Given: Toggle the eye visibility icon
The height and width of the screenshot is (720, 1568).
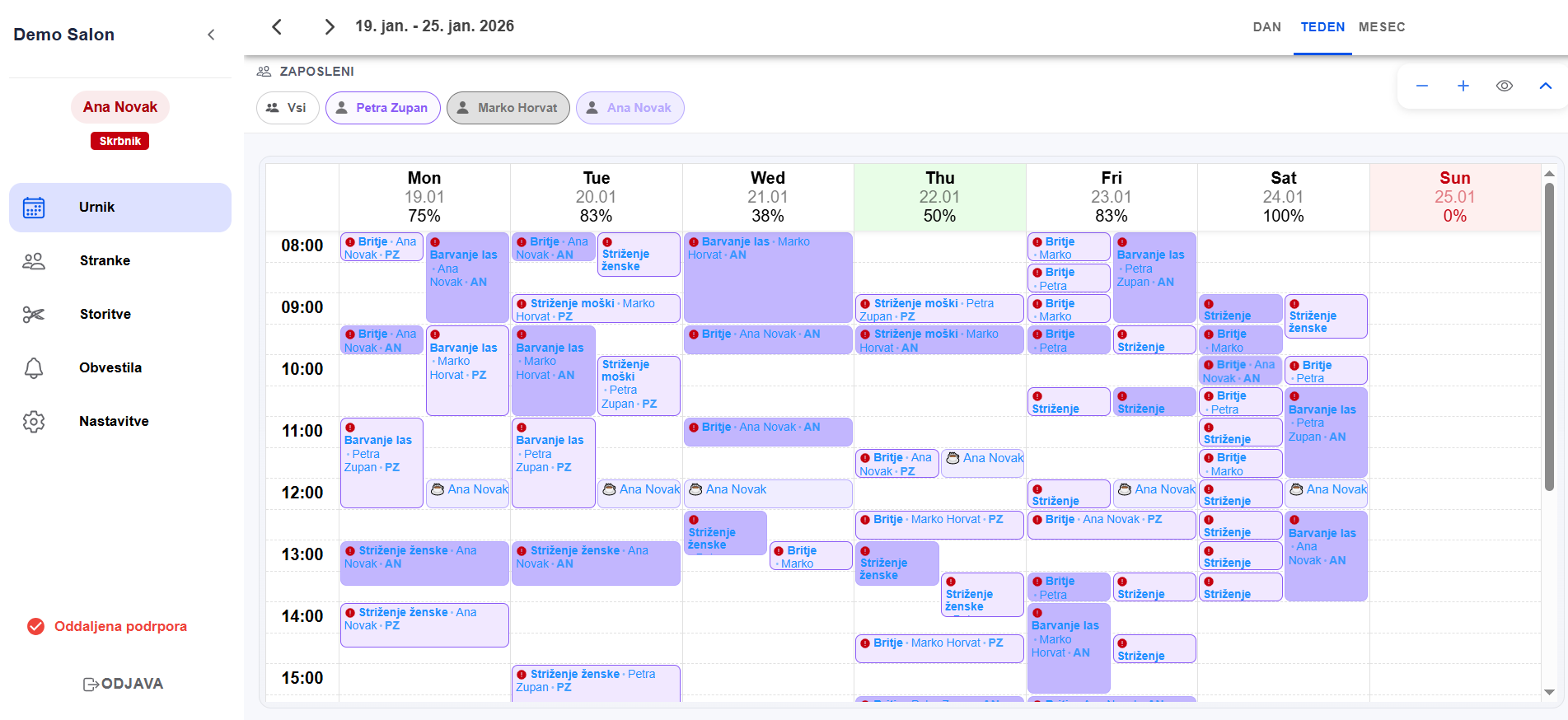Looking at the screenshot, I should tap(1505, 86).
